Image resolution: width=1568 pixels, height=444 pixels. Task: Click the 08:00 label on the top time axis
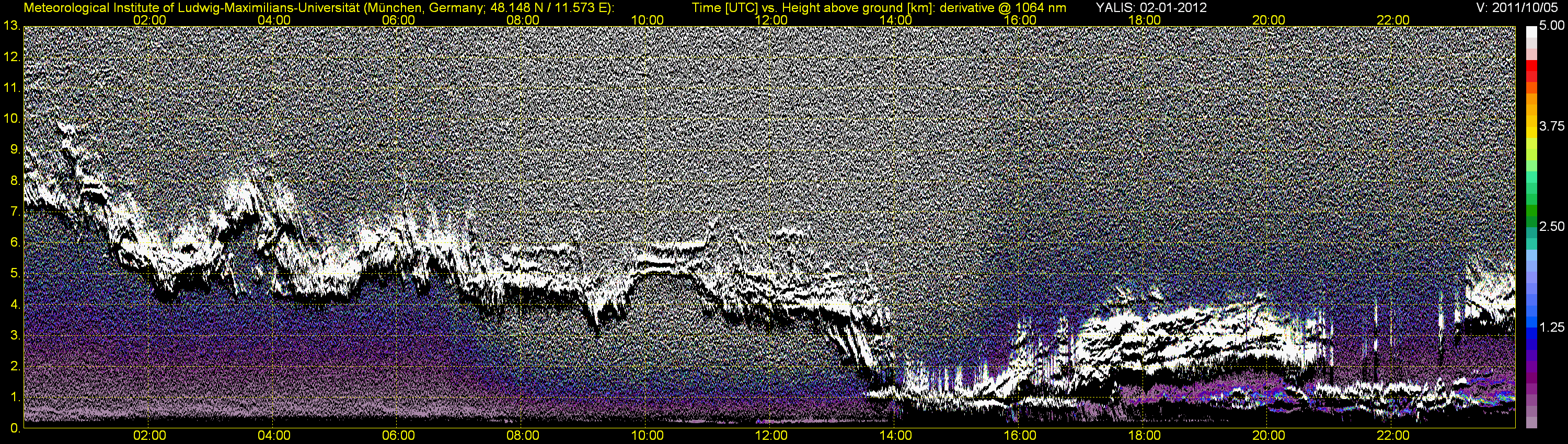(523, 20)
